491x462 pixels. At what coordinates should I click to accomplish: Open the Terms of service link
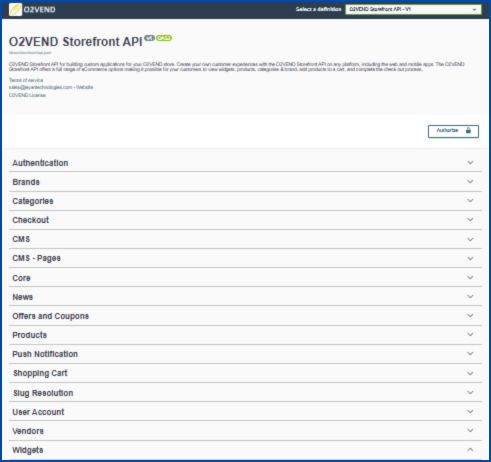pos(26,80)
